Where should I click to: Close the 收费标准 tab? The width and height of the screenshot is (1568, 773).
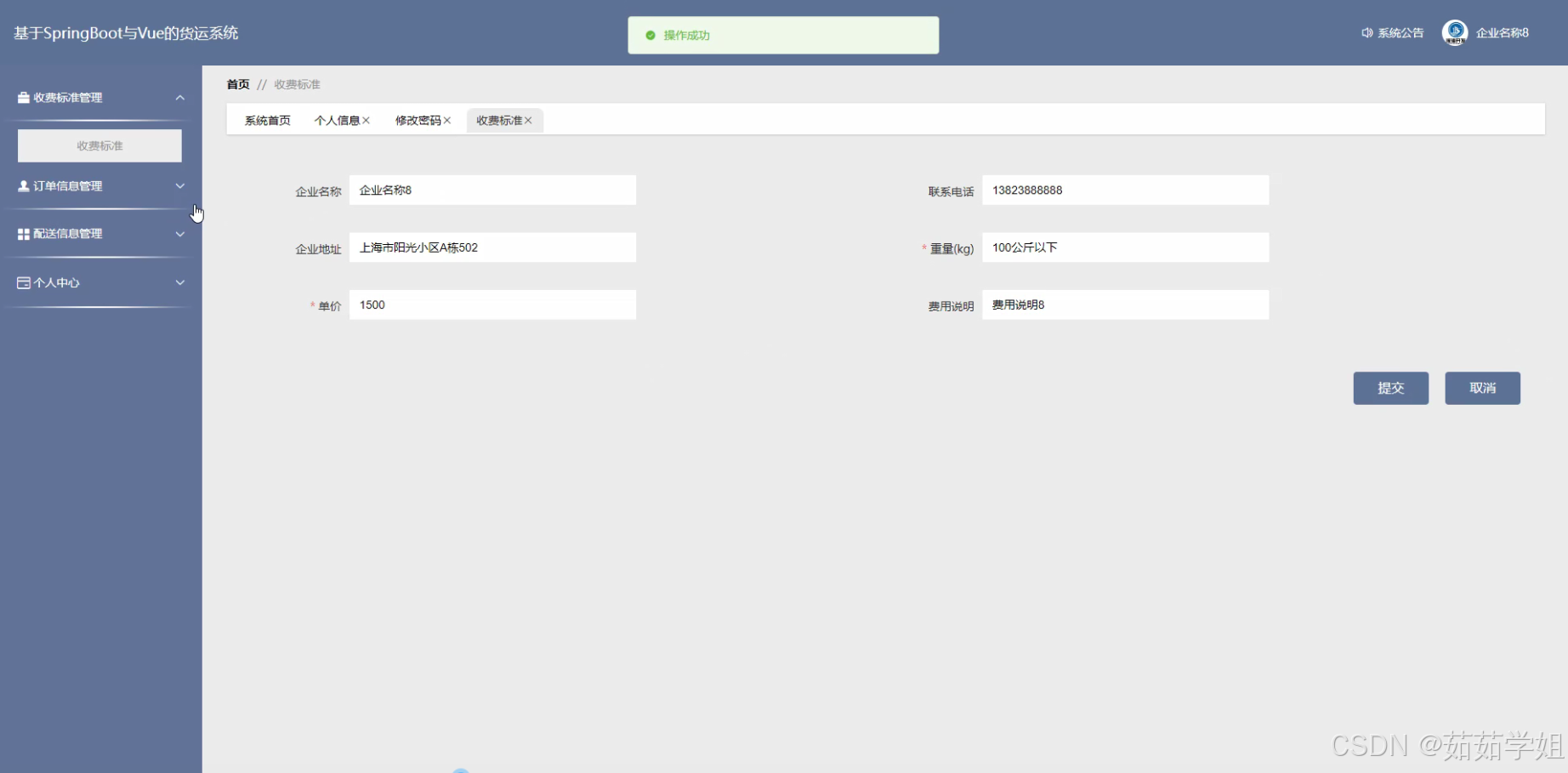coord(528,121)
